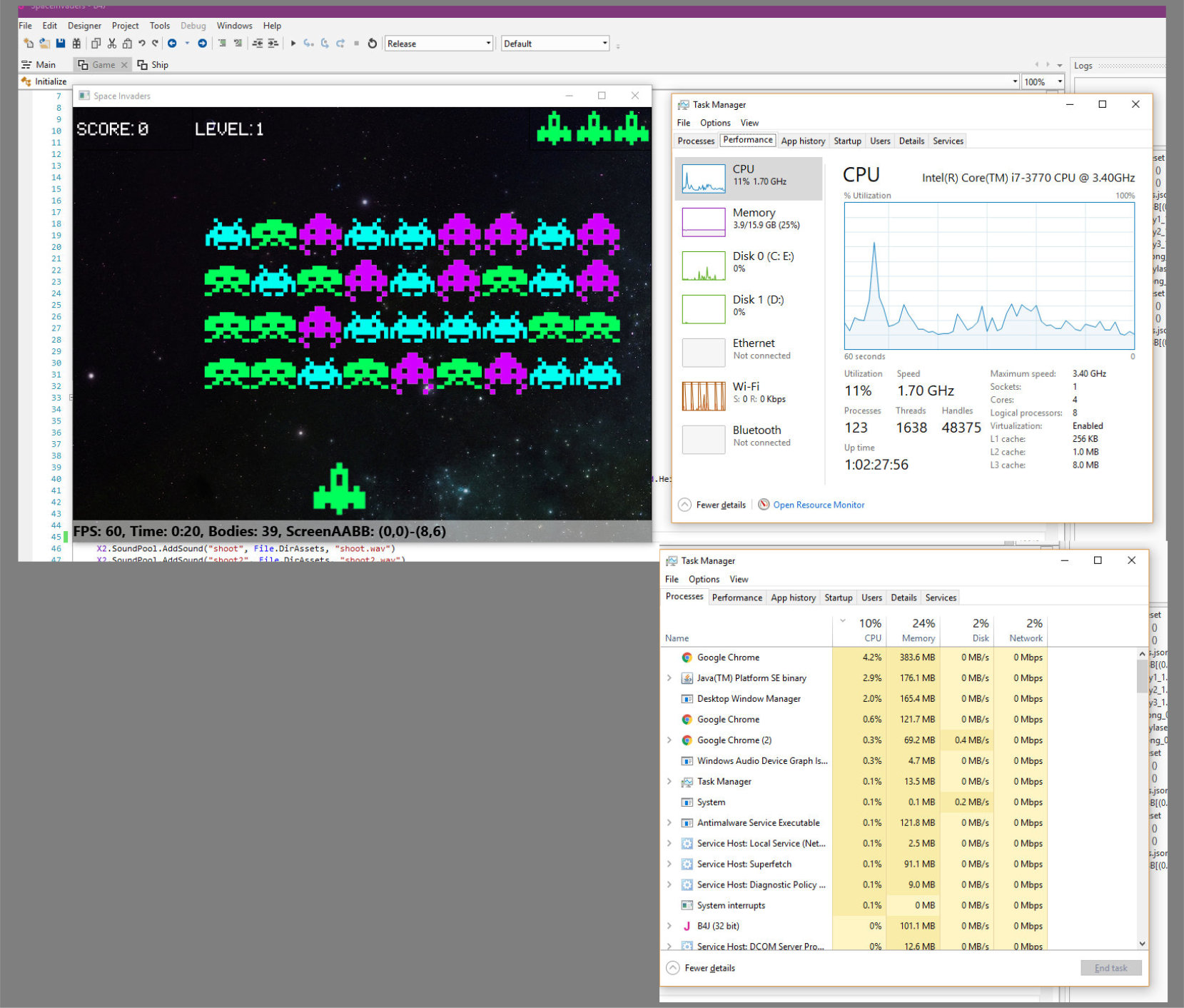Sort processes by the Network column header

tap(1021, 630)
